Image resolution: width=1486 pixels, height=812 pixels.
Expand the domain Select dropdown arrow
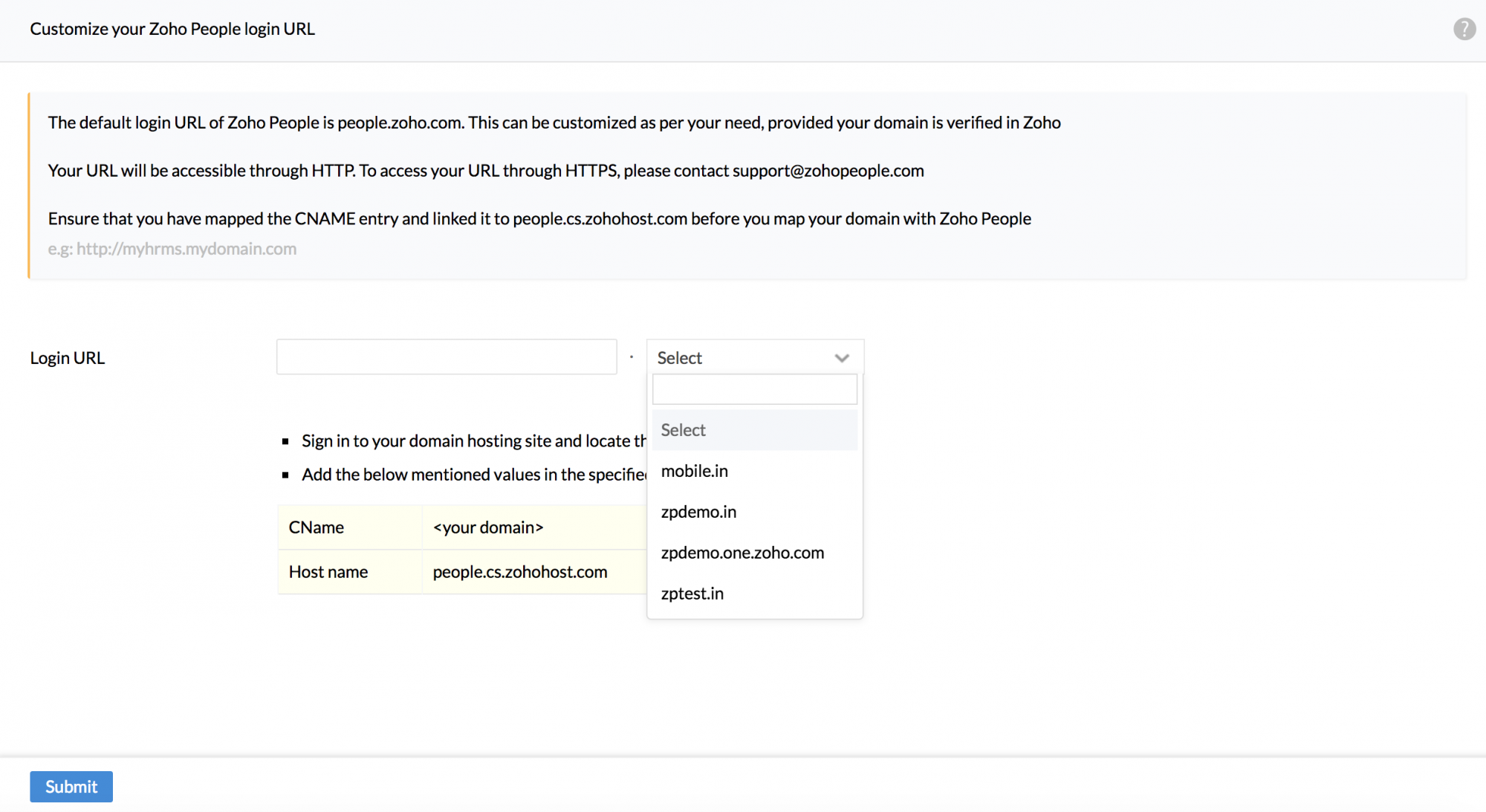(841, 358)
